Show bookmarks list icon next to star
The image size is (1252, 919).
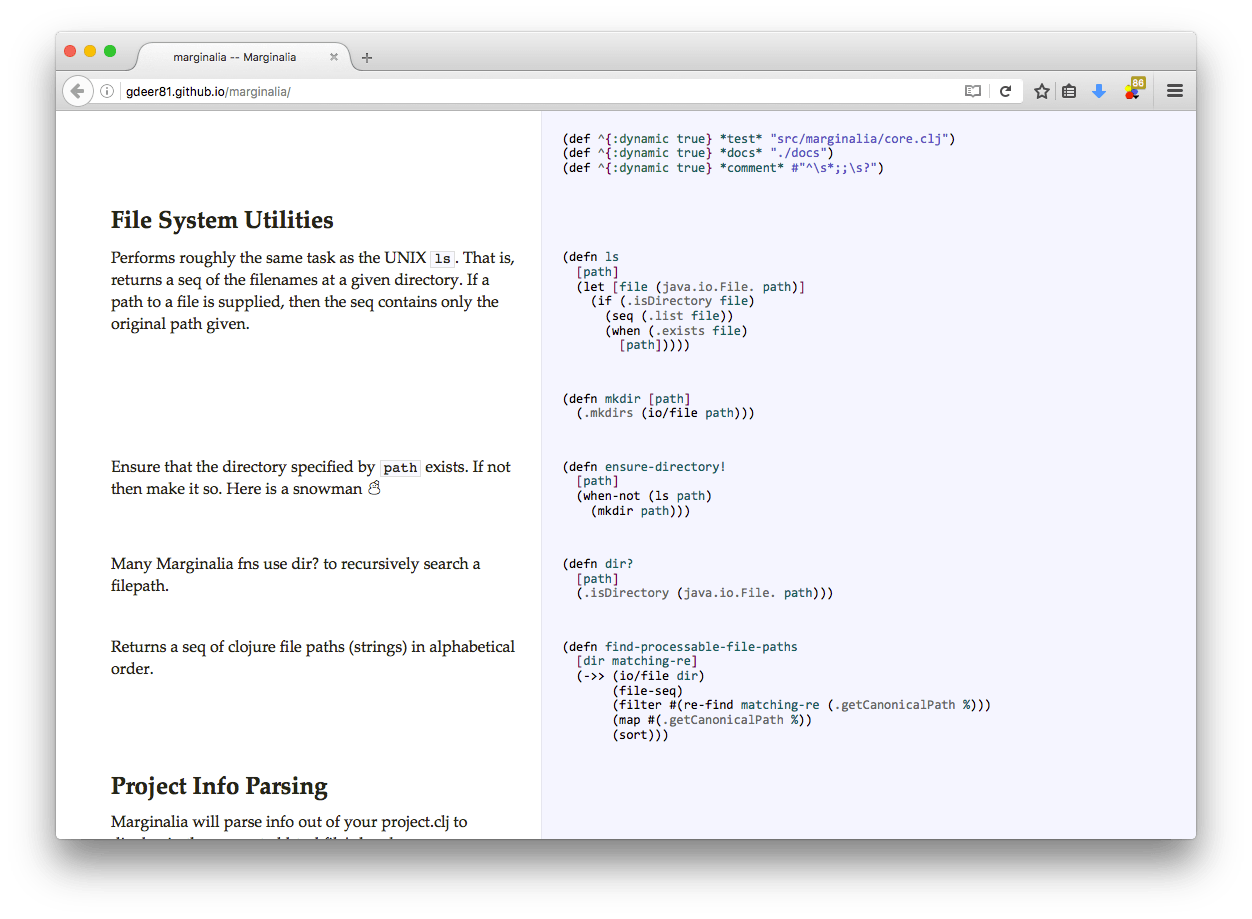point(1069,91)
